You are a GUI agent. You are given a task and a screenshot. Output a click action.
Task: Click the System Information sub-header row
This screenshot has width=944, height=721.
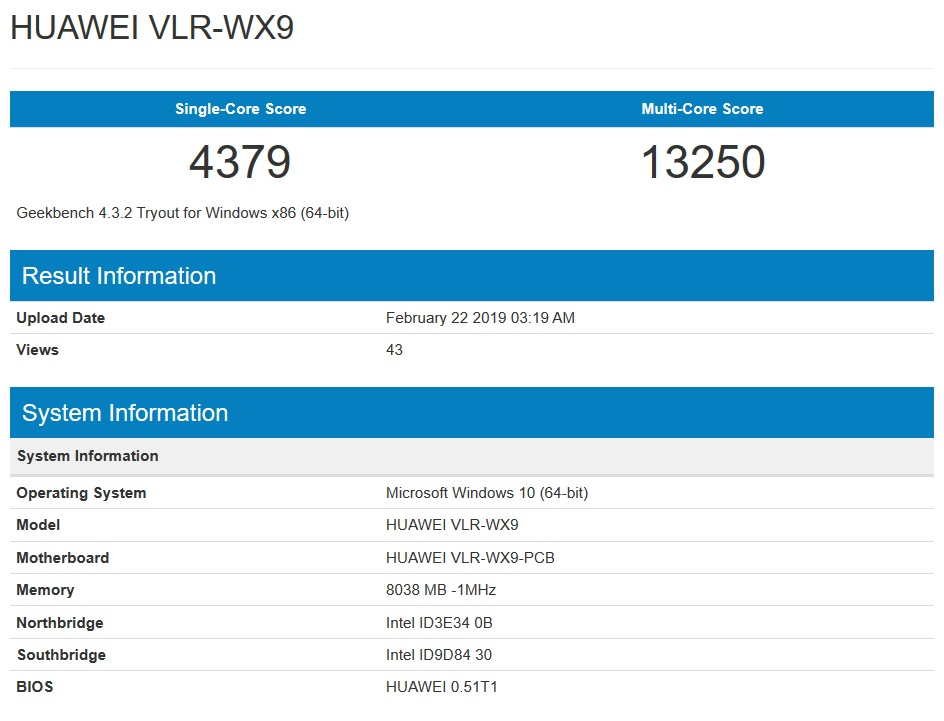pyautogui.click(x=87, y=456)
